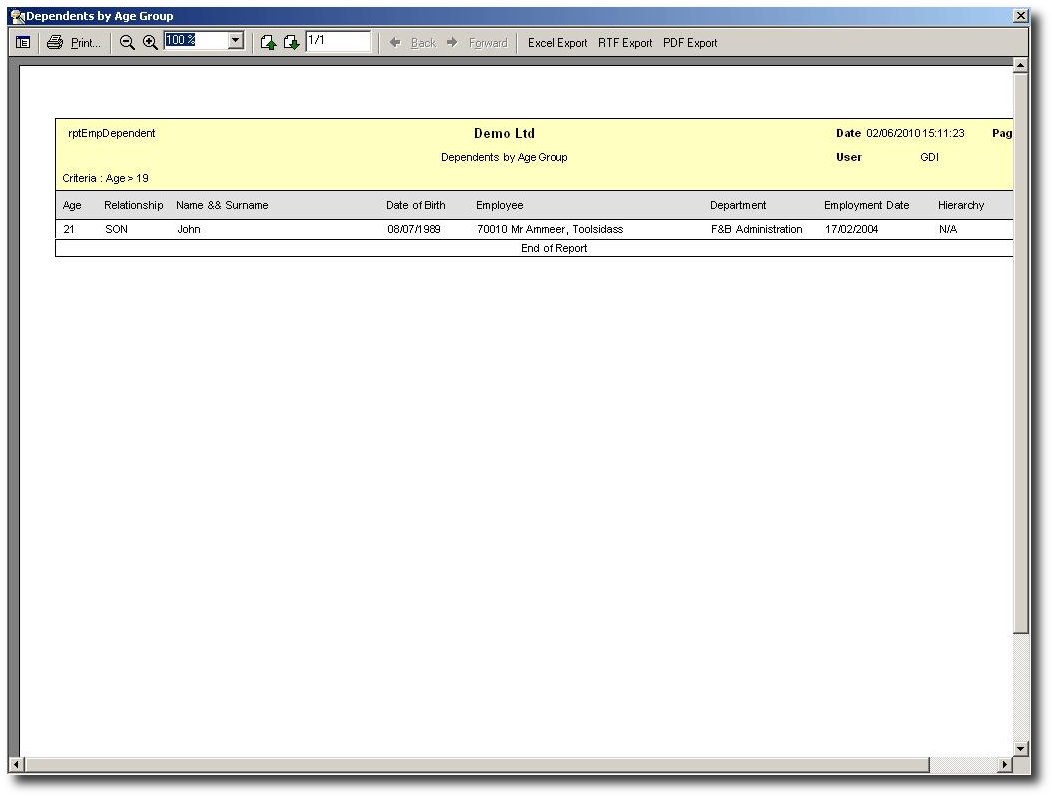Click the zoom in magnifier icon
This screenshot has height=798, width=1054.
pos(150,43)
